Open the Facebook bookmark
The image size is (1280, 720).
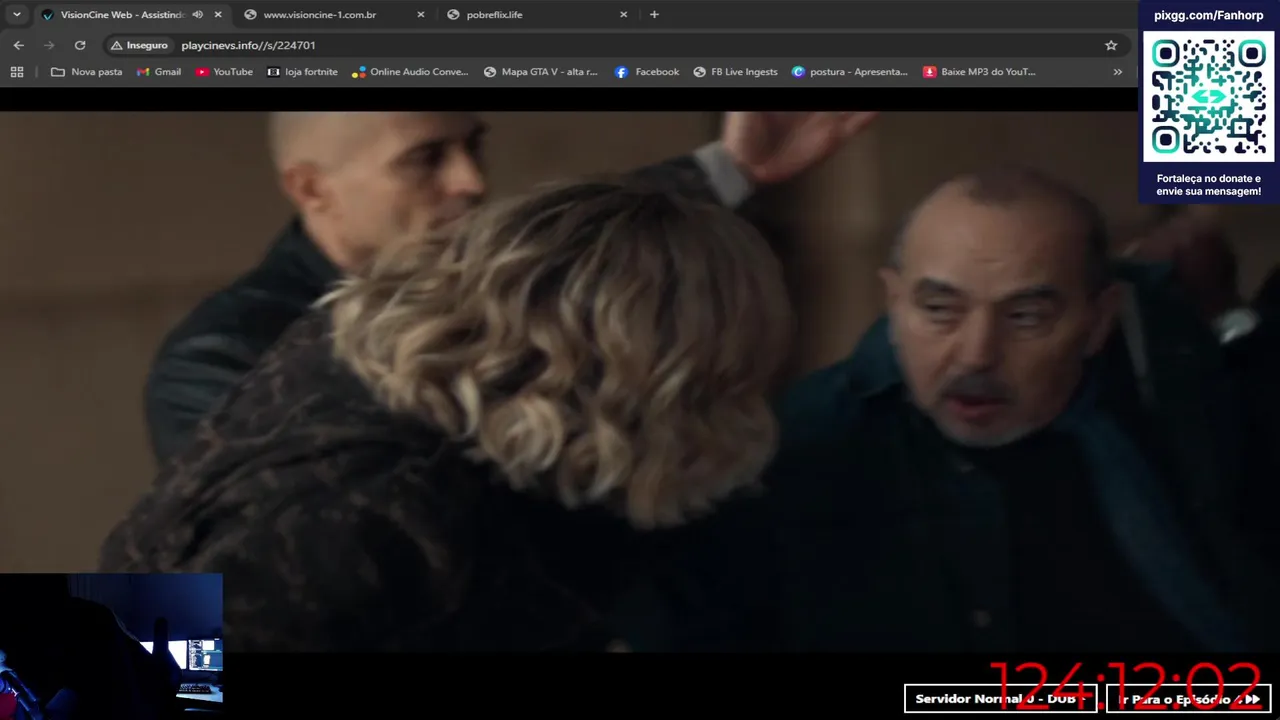click(647, 72)
